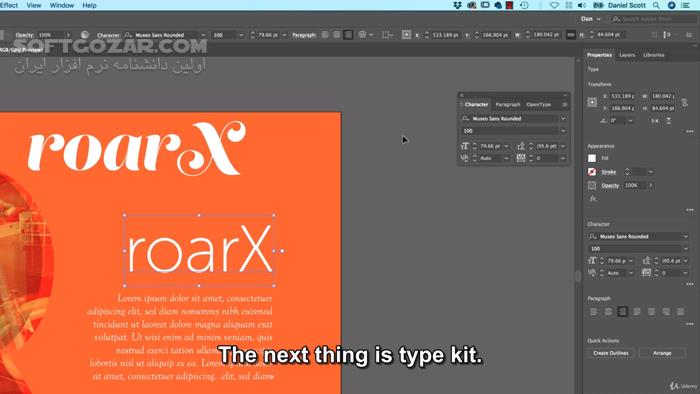Open Character link in control bar
700x394 pixels.
click(x=108, y=35)
